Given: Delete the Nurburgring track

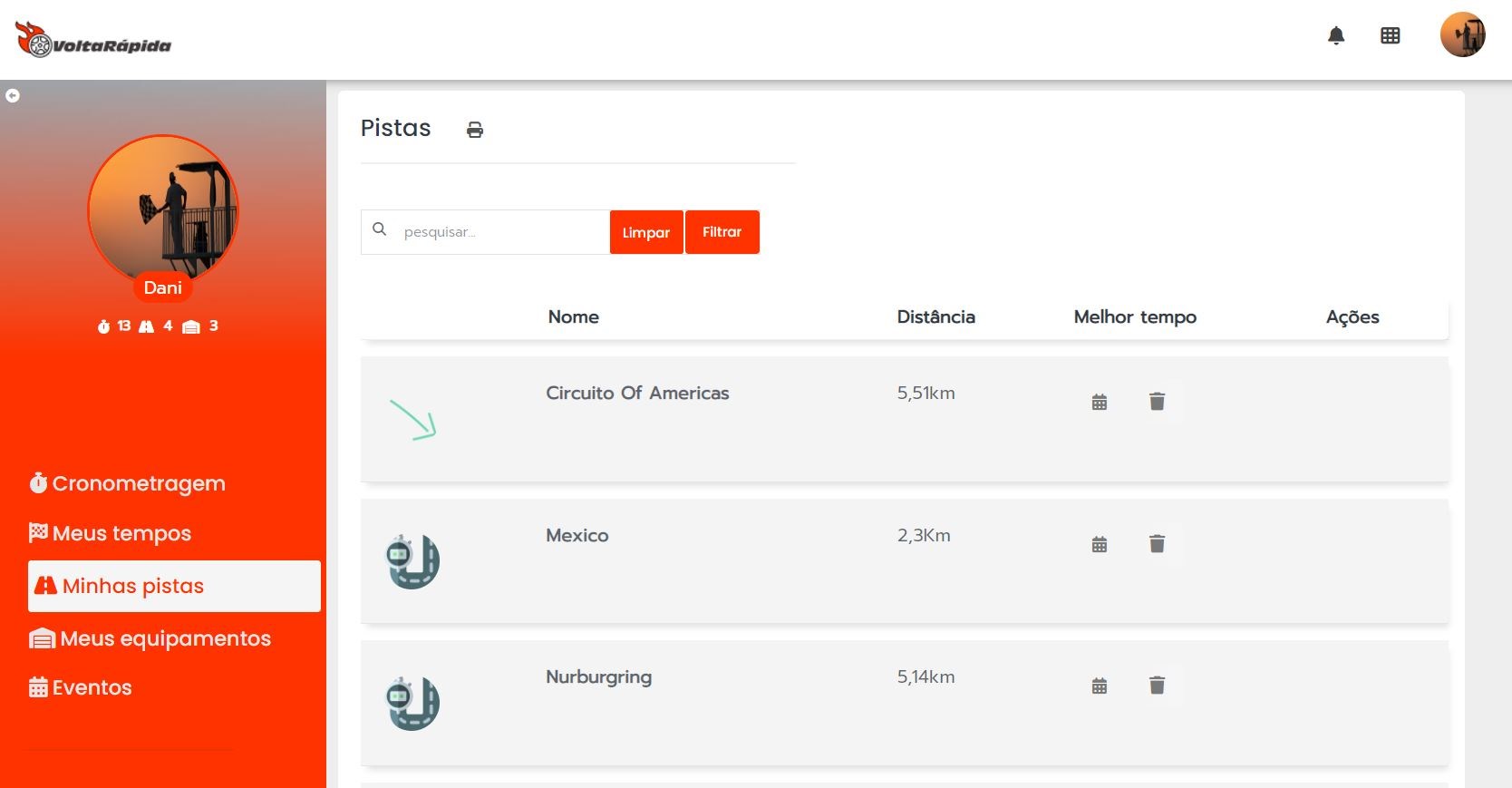Looking at the screenshot, I should pyautogui.click(x=1157, y=686).
